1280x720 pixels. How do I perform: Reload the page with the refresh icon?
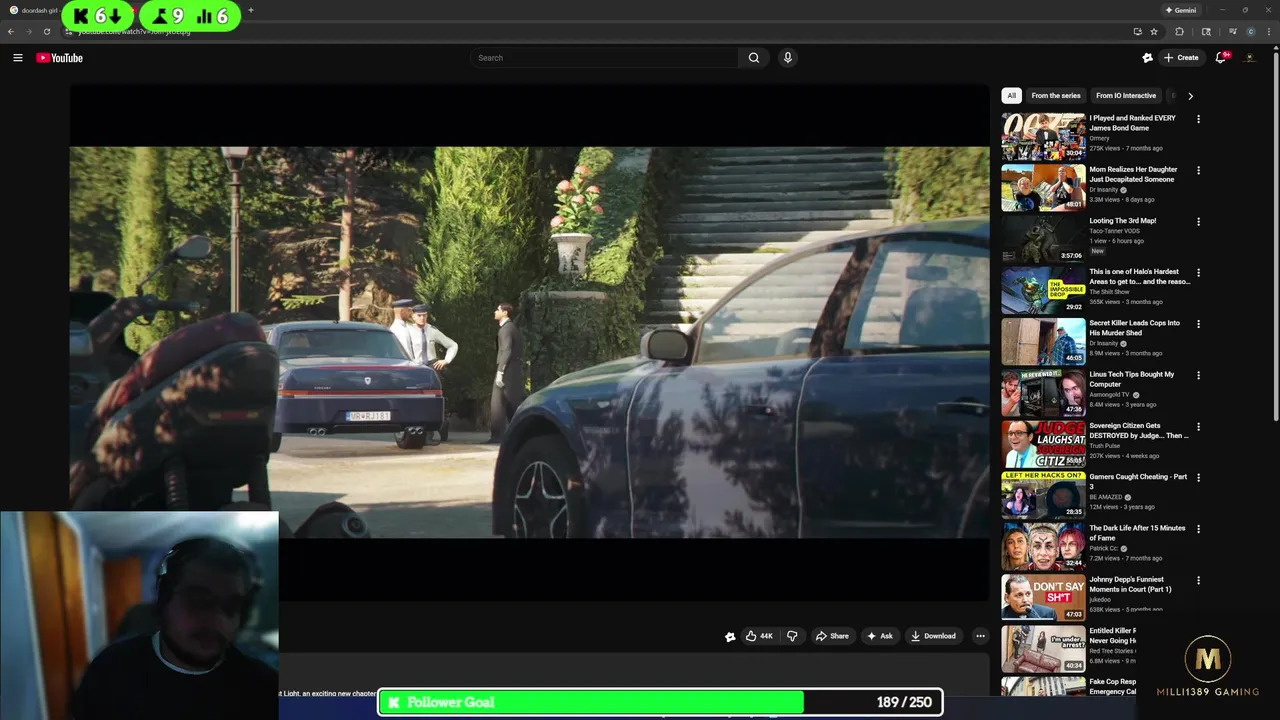tap(46, 31)
